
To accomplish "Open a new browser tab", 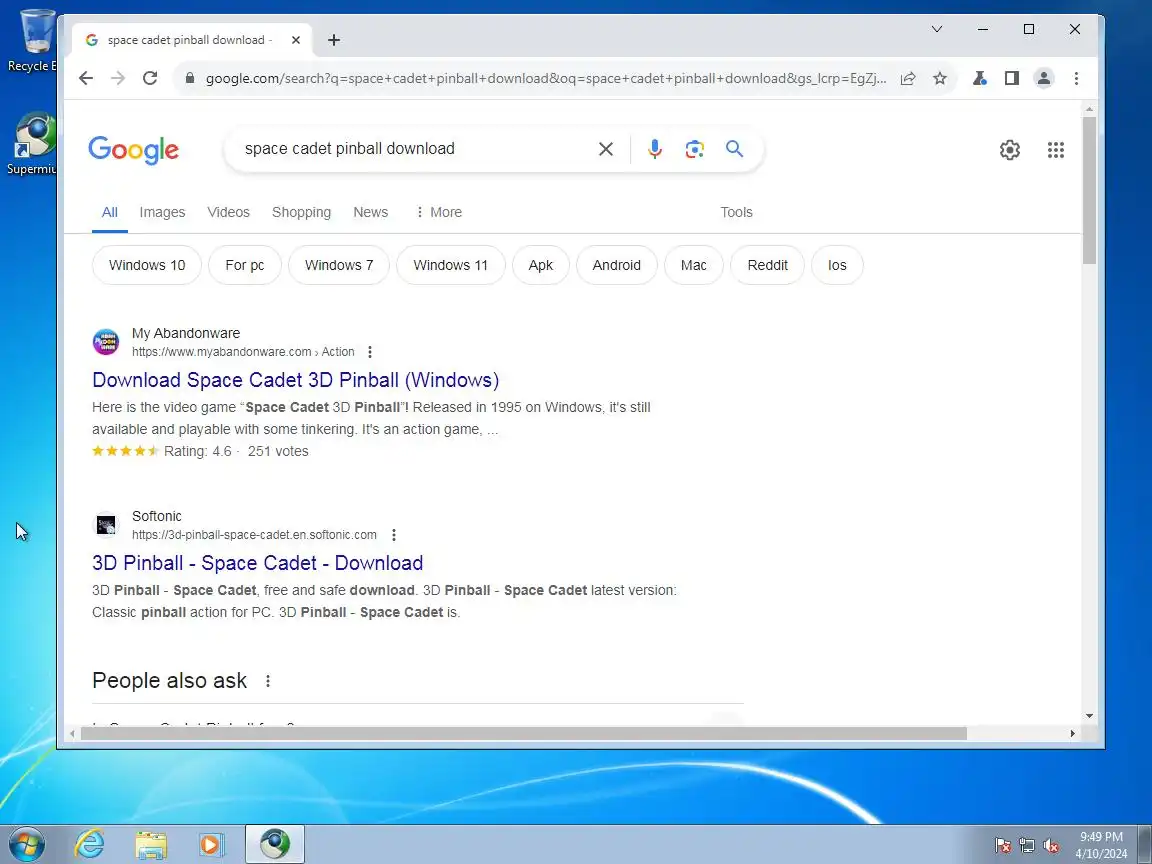I will 334,40.
